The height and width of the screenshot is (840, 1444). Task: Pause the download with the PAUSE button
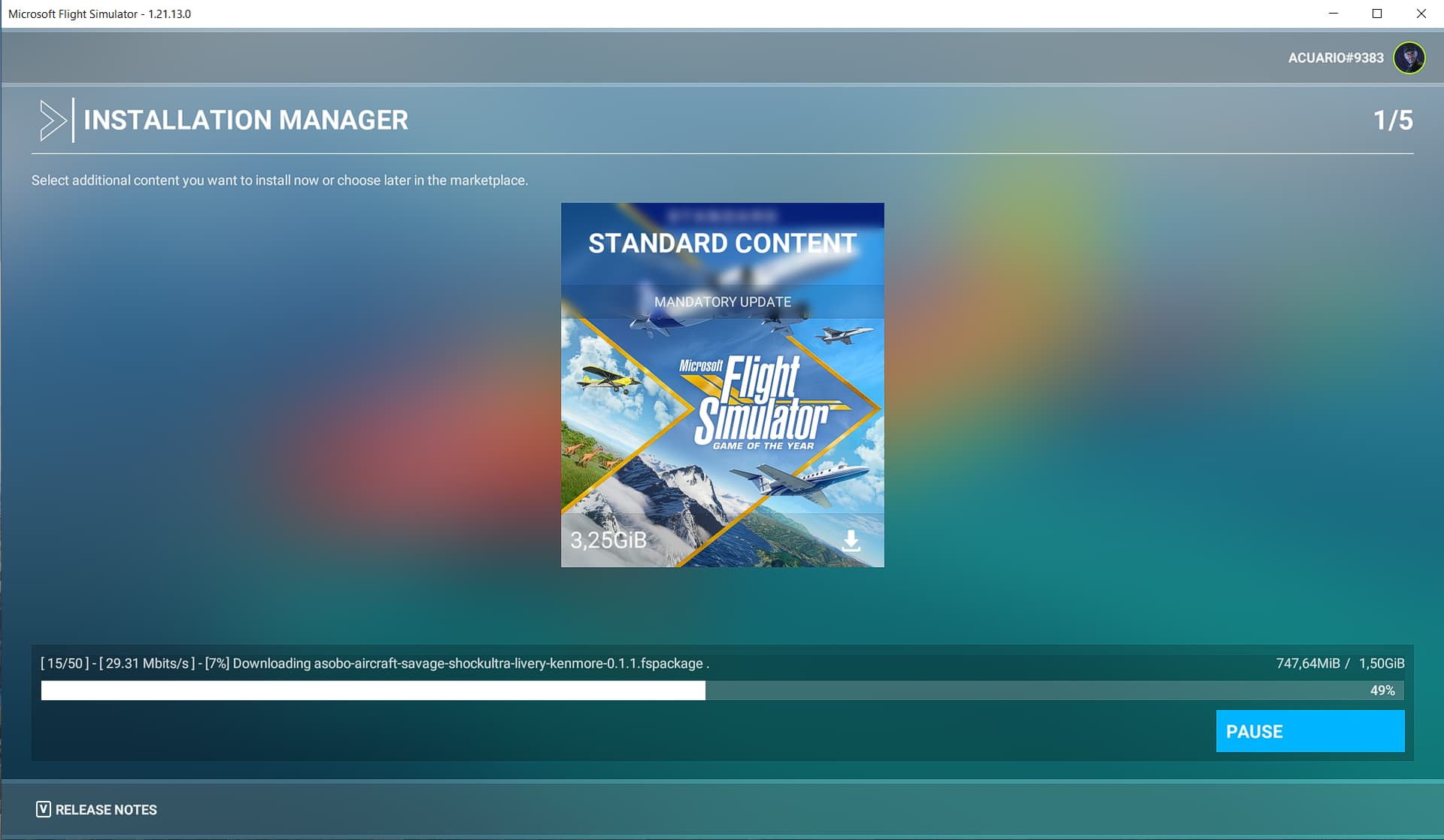pos(1310,731)
